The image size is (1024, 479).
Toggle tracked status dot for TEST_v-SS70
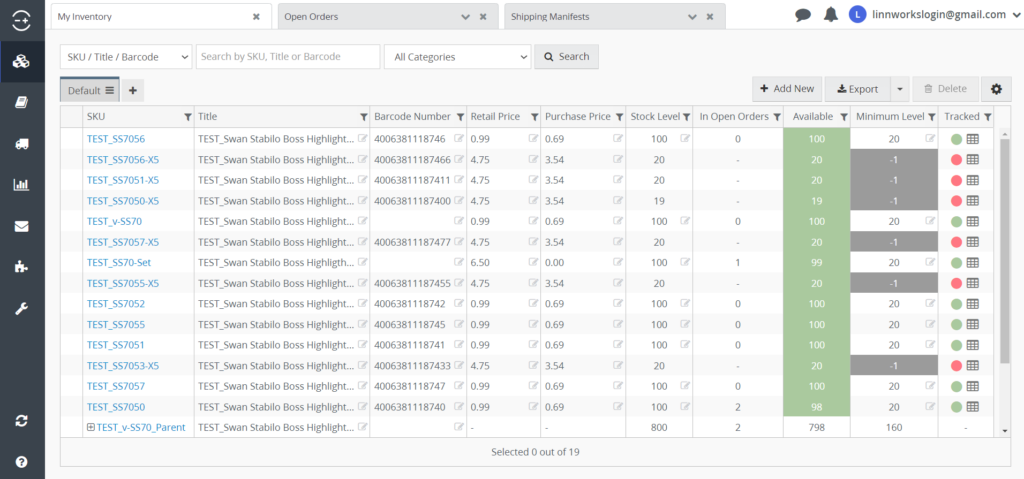pyautogui.click(x=957, y=222)
